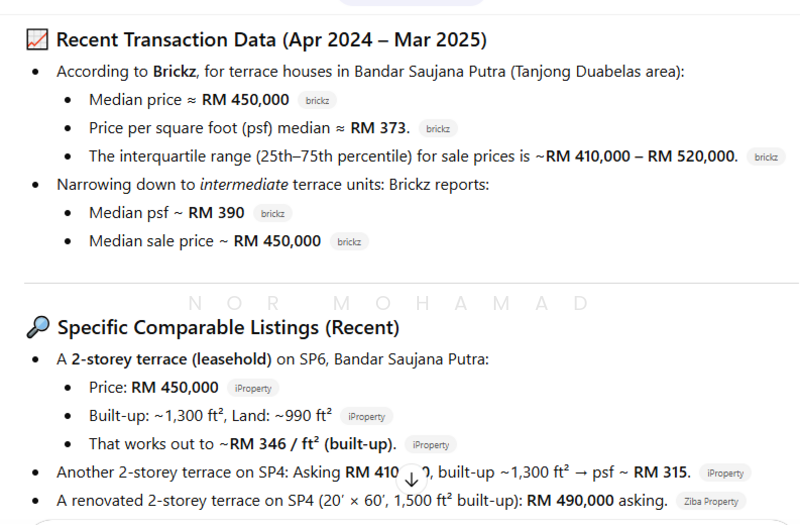Open the brickz source chip after RM 373
800x525 pixels.
(437, 129)
